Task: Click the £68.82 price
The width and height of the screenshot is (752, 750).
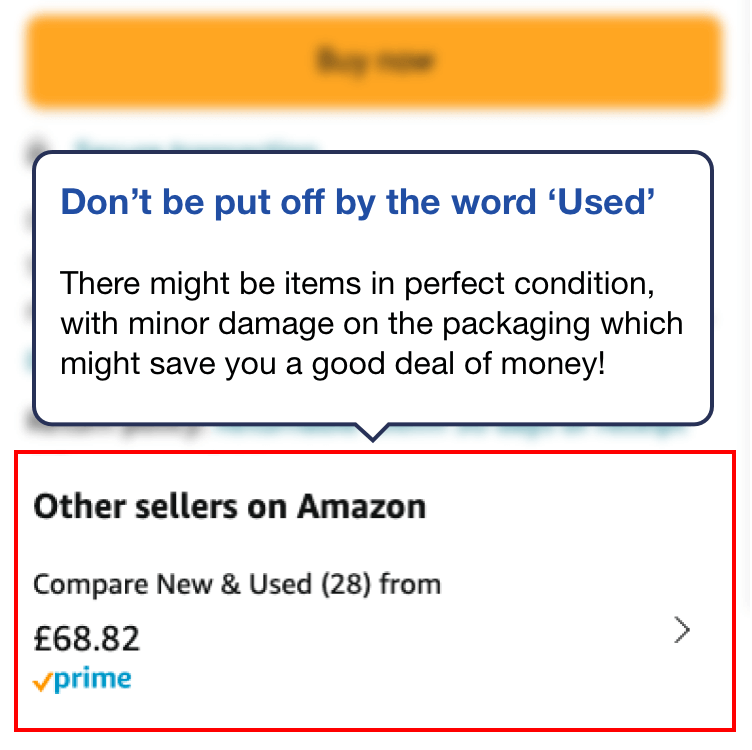Action: pos(87,637)
